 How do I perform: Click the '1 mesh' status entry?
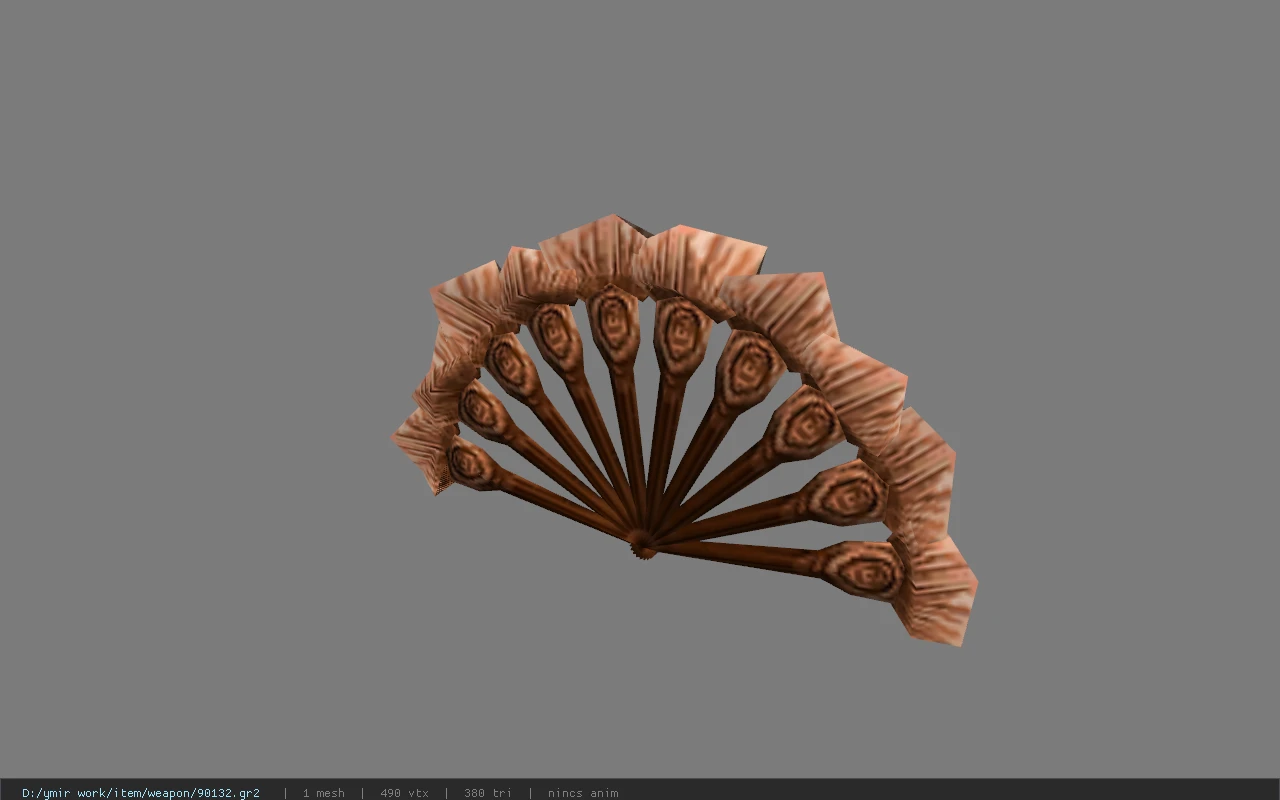323,793
